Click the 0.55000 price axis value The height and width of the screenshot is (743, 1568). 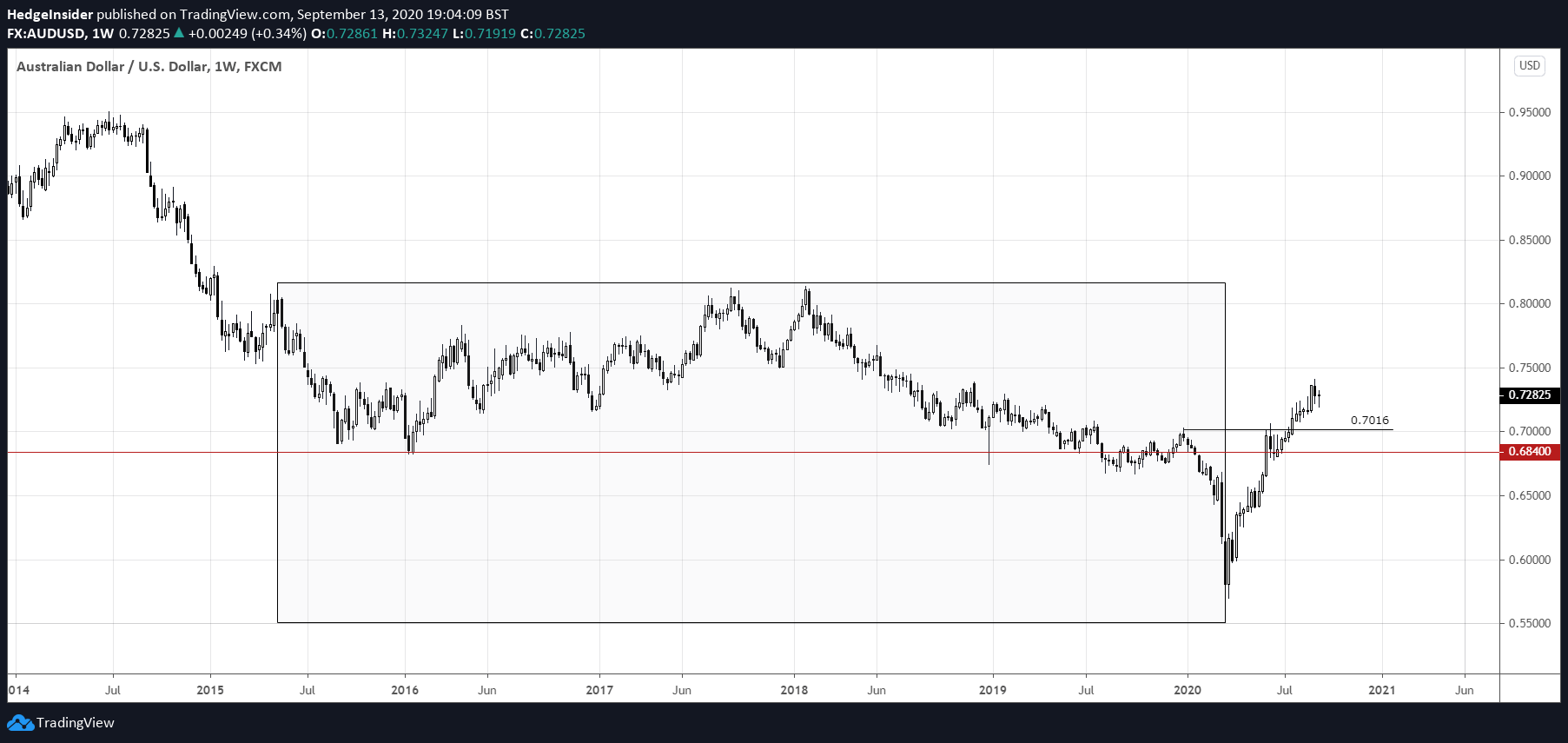(1530, 624)
